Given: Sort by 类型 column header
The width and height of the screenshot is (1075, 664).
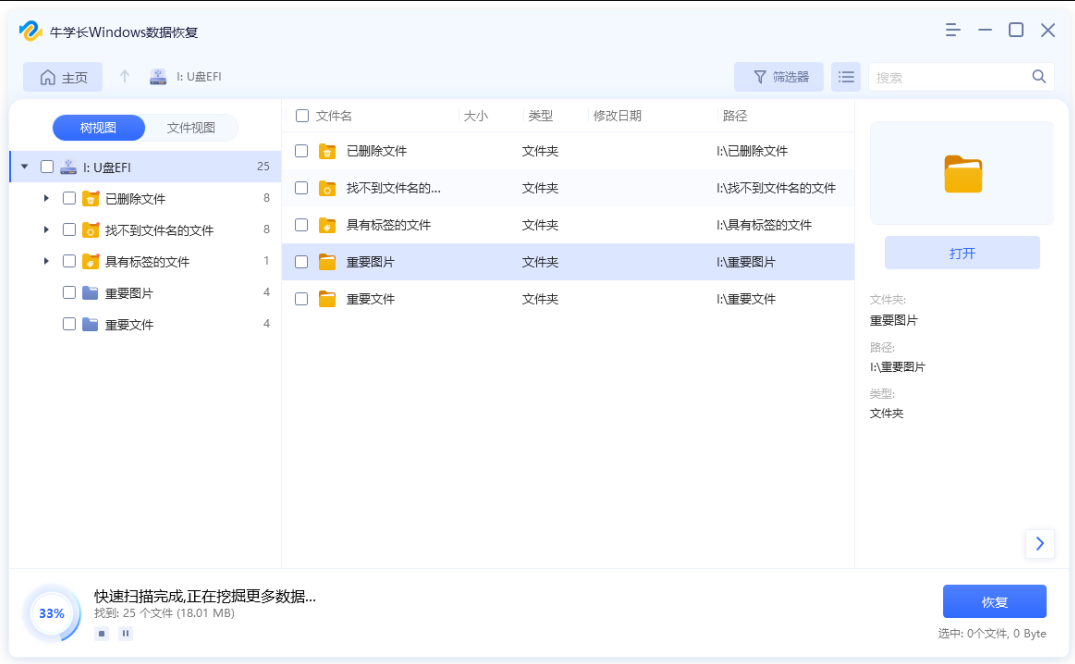Looking at the screenshot, I should (x=540, y=116).
